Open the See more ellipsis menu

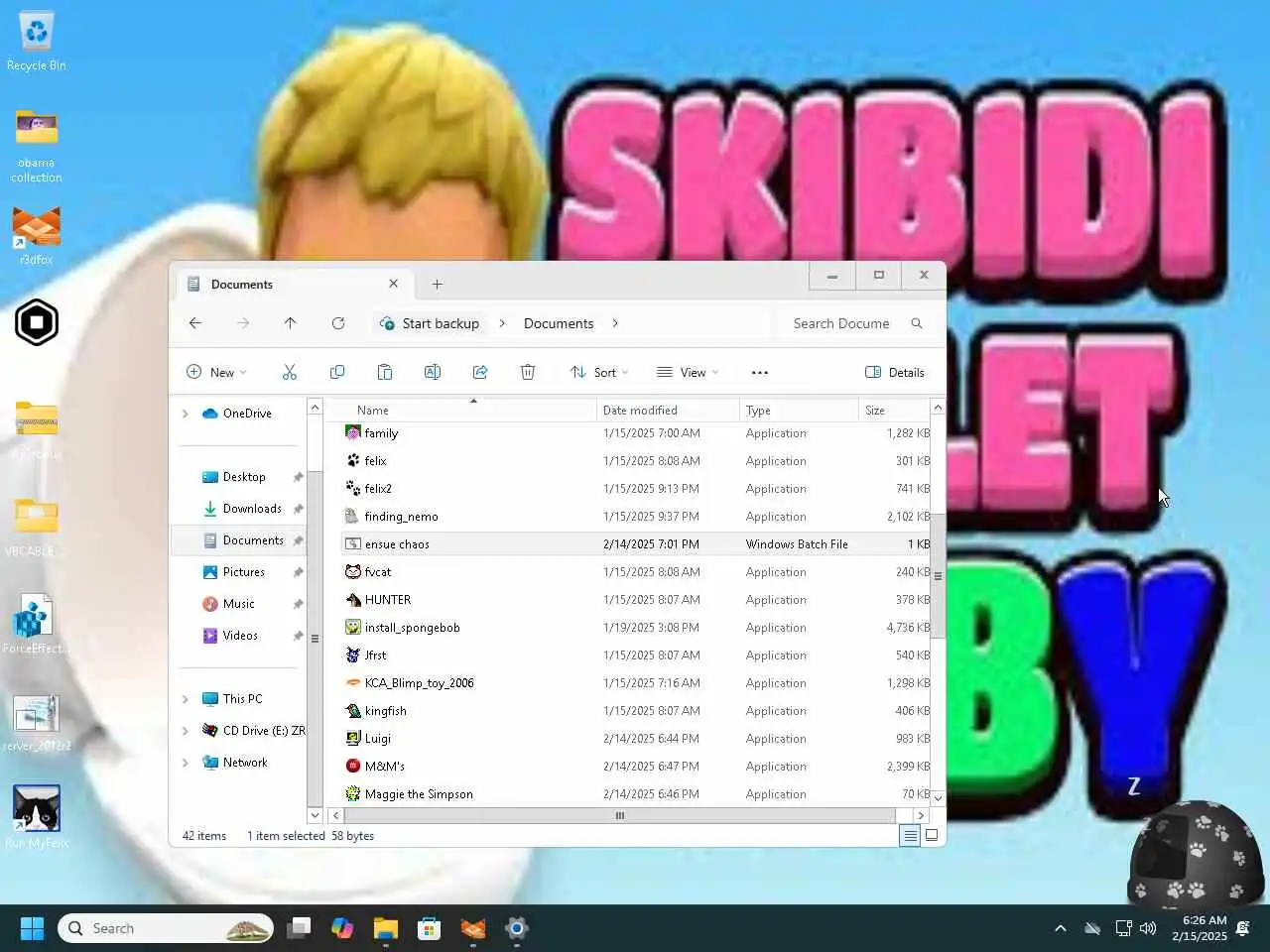[760, 372]
